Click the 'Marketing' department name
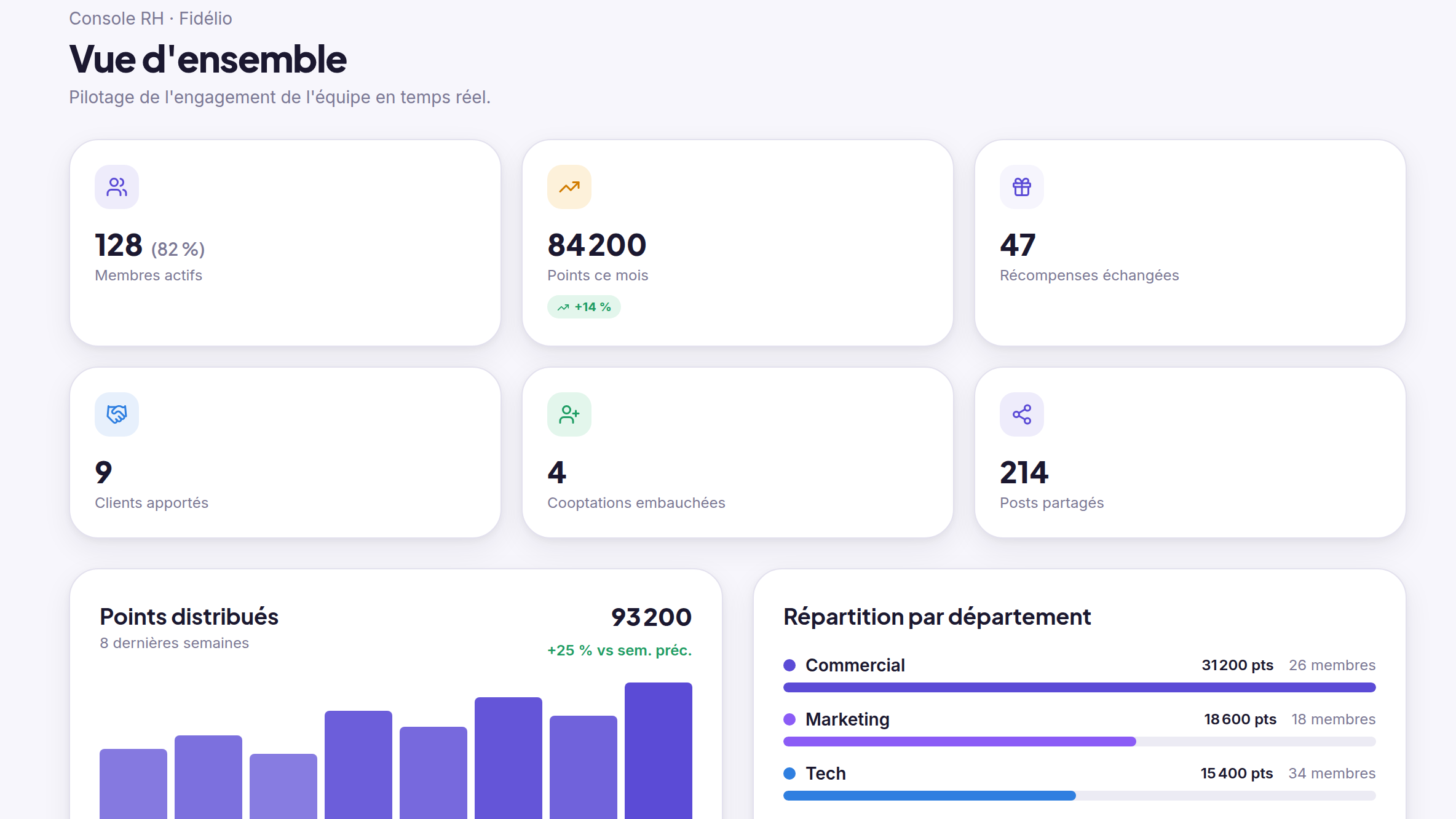 (x=847, y=719)
